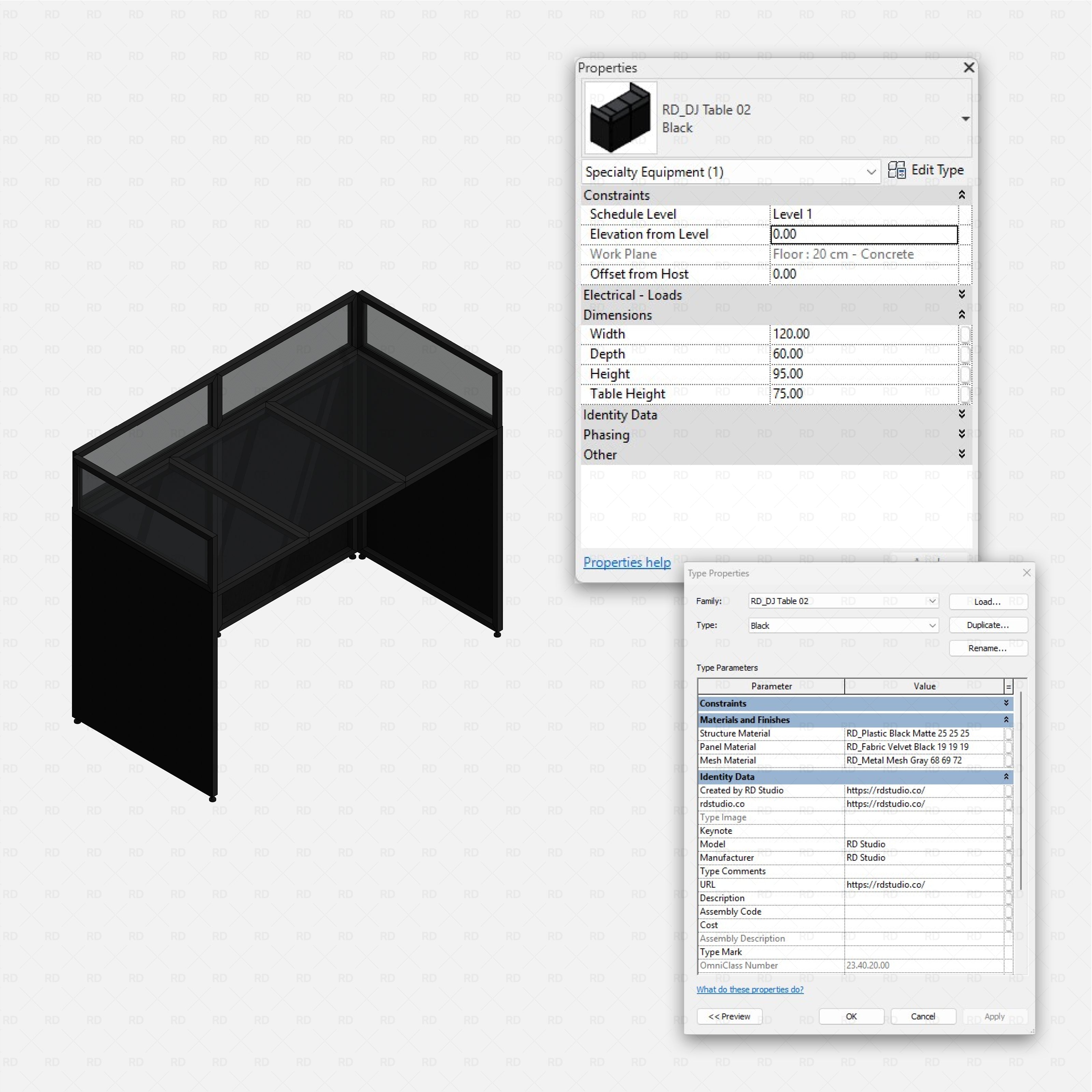Click the Elevation from Level value field
Screen dimensions: 1092x1092
[864, 234]
